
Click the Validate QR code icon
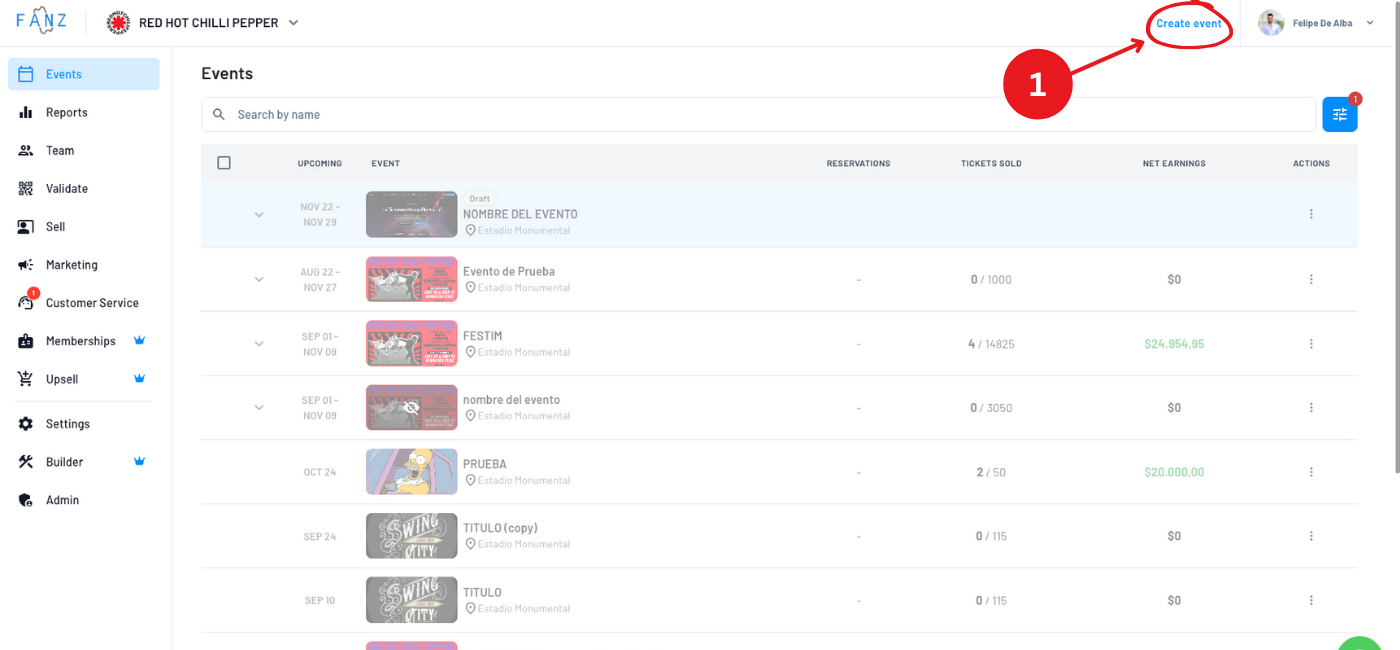[x=26, y=189]
